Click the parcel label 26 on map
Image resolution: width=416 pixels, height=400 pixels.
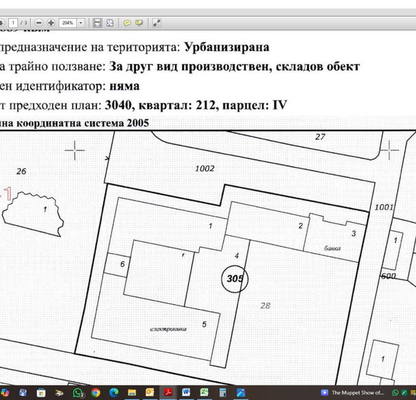(21, 171)
